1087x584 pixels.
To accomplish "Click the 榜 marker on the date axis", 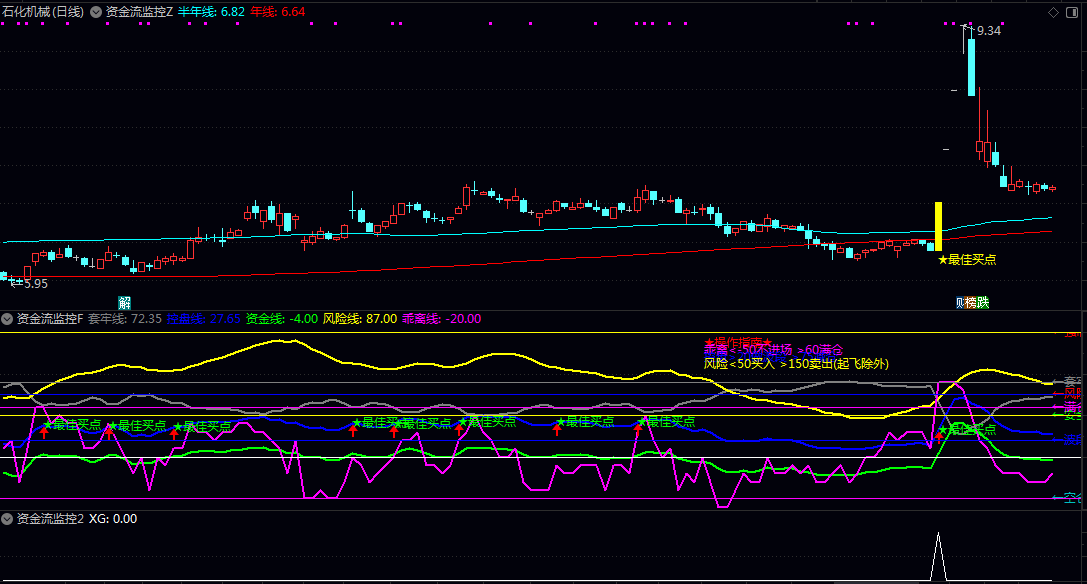I will pyautogui.click(x=972, y=302).
